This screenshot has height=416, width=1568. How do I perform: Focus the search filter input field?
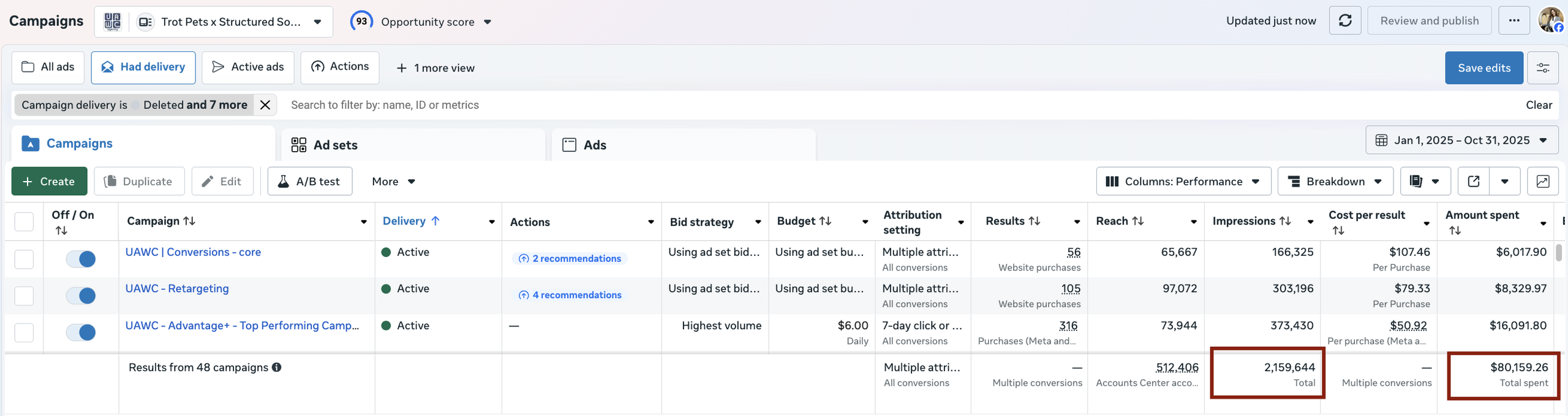(900, 105)
